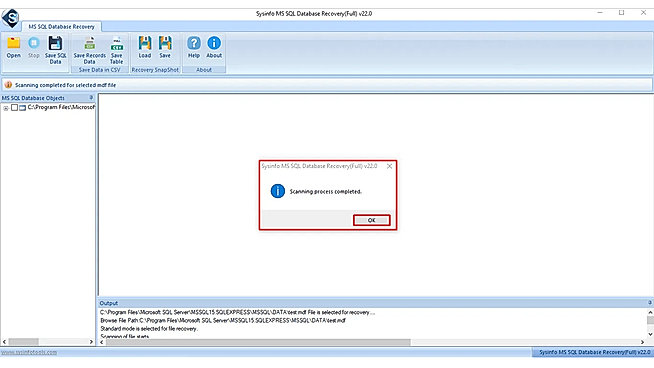Image resolution: width=654 pixels, height=368 pixels.
Task: Click the status bar warning icon
Action: click(x=8, y=85)
